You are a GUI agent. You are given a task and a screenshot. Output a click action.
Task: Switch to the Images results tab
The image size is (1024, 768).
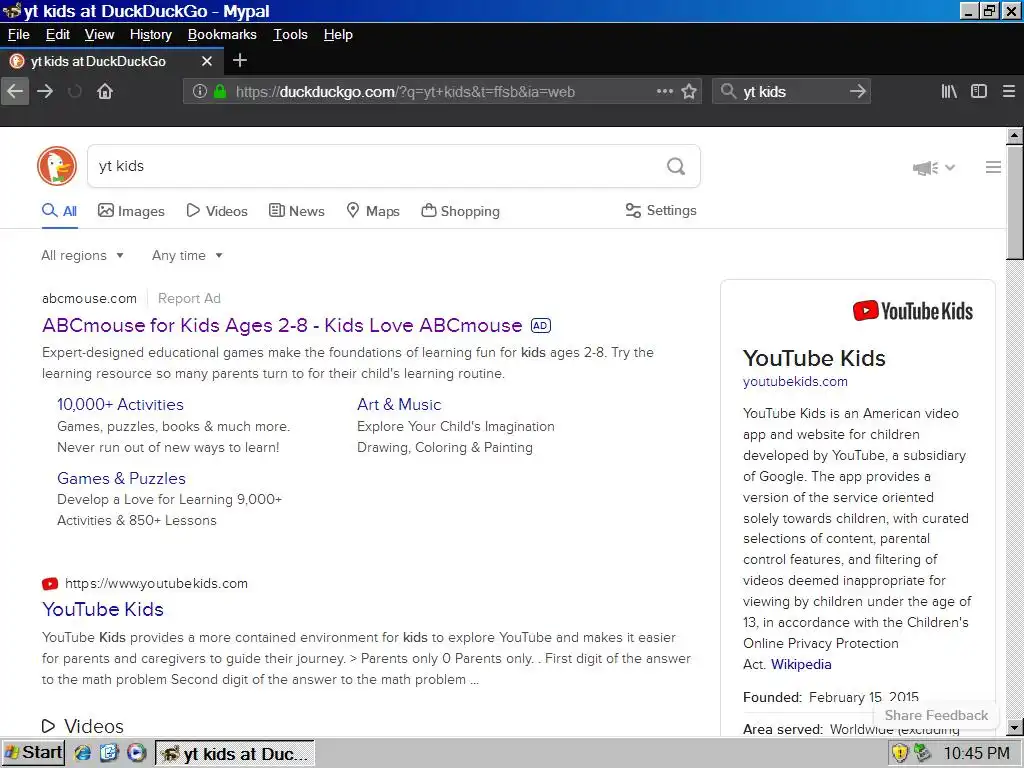coord(131,211)
